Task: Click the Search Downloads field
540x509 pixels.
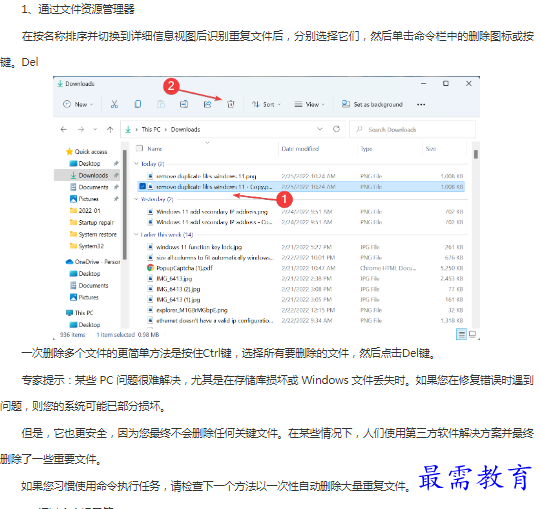Action: (412, 129)
